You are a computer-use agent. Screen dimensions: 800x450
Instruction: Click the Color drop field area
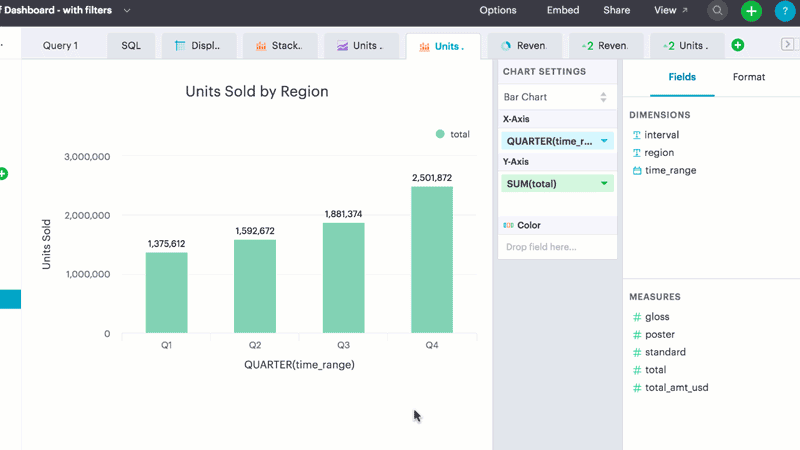pos(557,247)
